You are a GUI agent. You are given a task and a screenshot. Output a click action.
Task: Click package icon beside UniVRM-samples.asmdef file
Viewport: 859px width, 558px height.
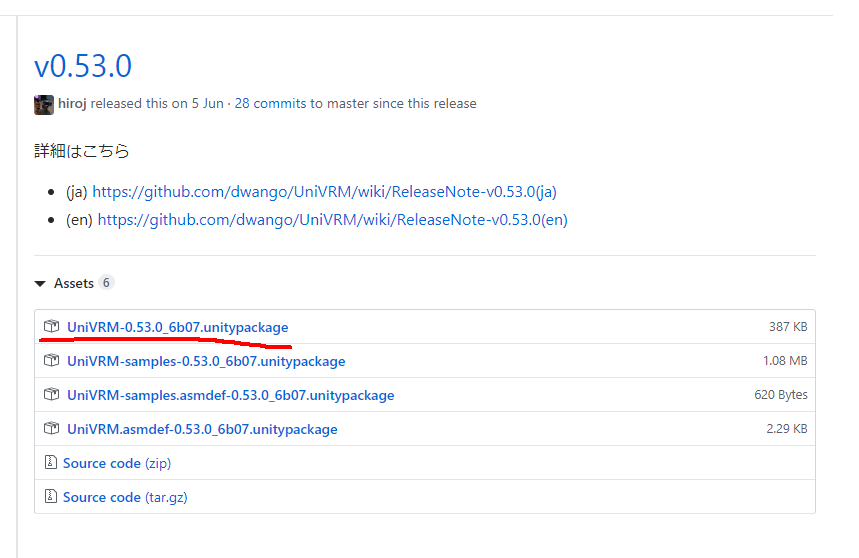click(51, 394)
